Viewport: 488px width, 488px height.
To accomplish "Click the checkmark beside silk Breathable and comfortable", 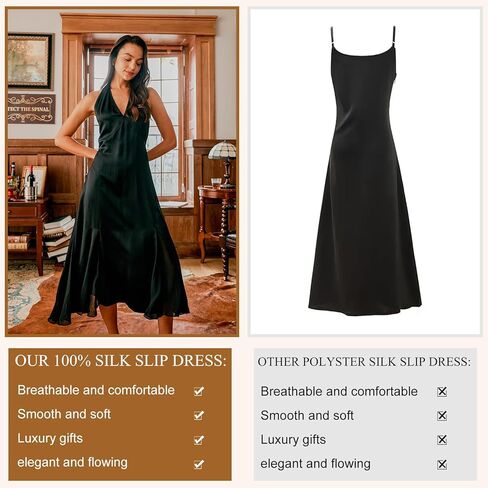I will pyautogui.click(x=199, y=391).
